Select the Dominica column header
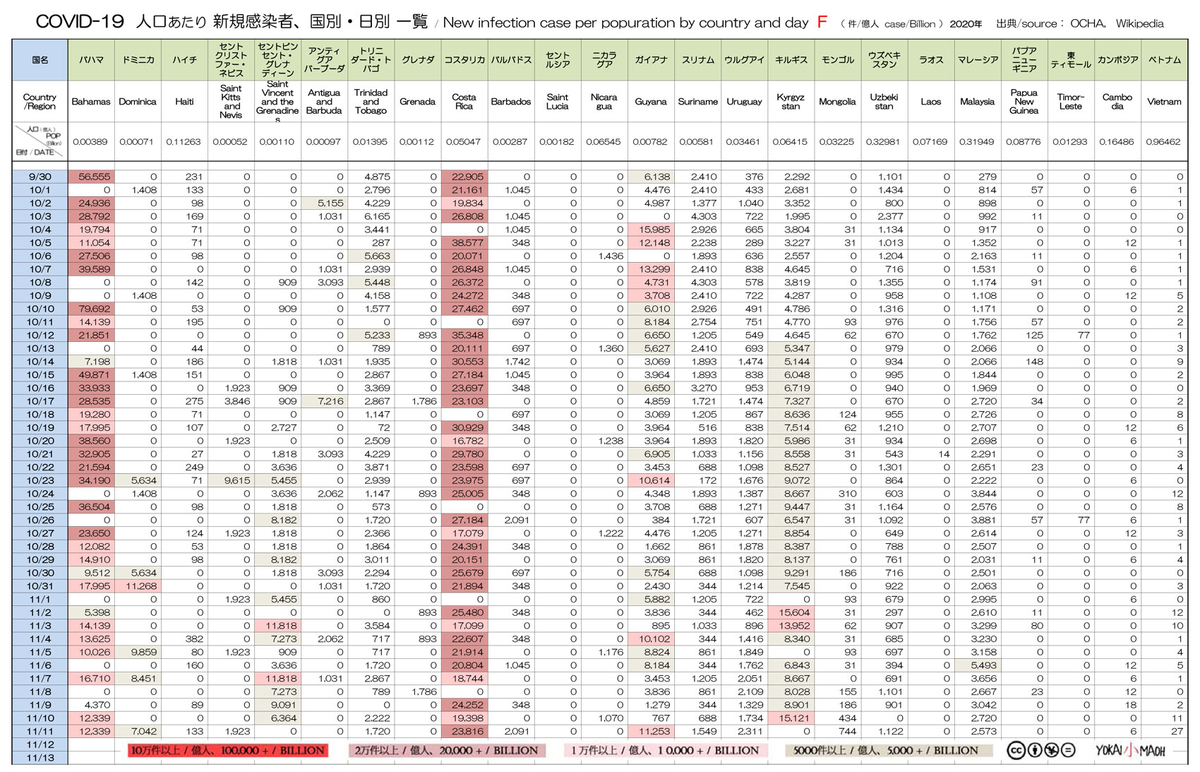This screenshot has width=1200, height=772. coord(138,102)
